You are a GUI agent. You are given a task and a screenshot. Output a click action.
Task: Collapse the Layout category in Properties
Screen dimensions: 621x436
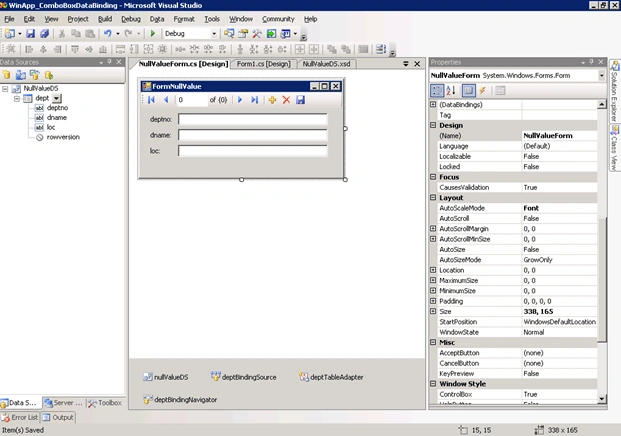(x=433, y=198)
